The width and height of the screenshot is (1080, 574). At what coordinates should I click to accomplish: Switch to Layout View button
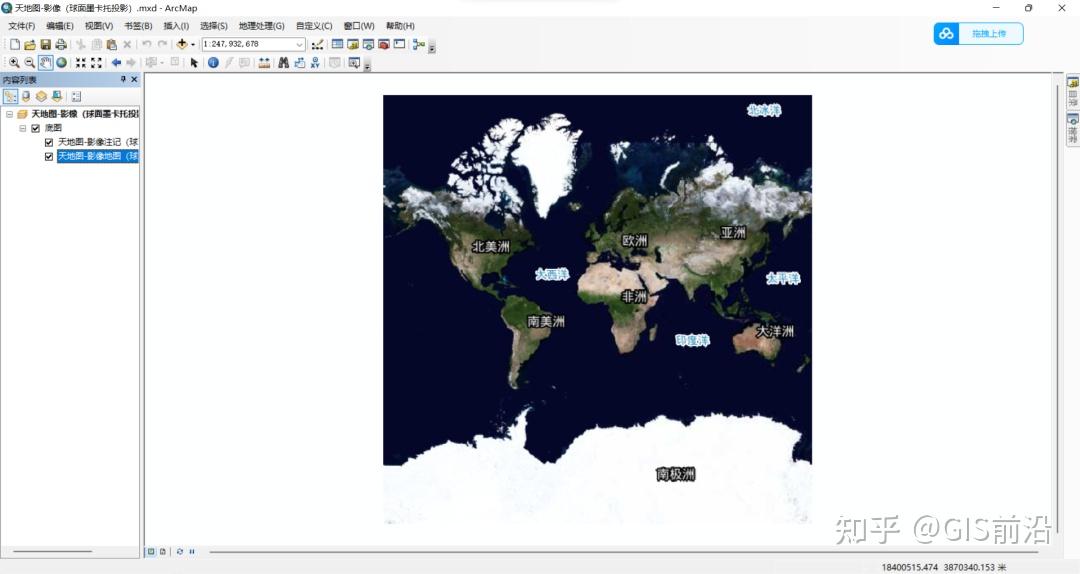click(x=163, y=551)
